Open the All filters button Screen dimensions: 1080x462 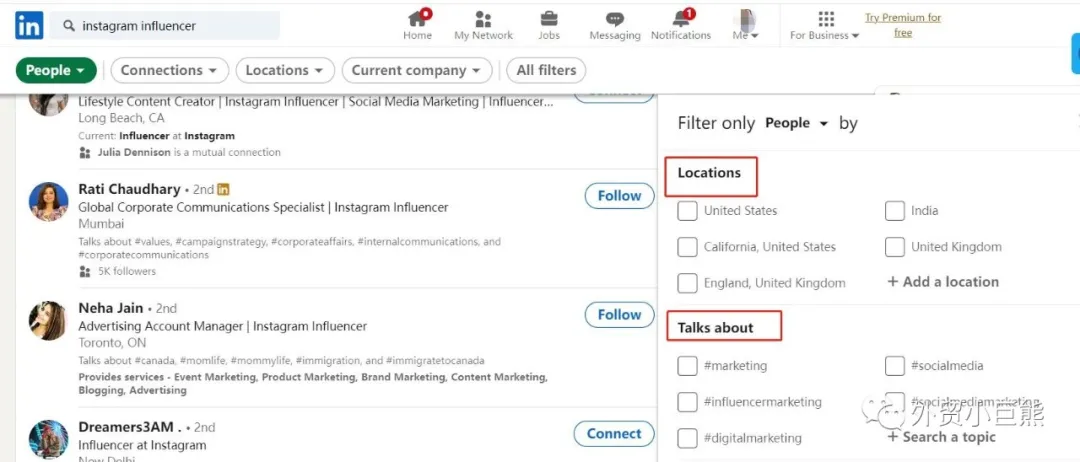(546, 70)
